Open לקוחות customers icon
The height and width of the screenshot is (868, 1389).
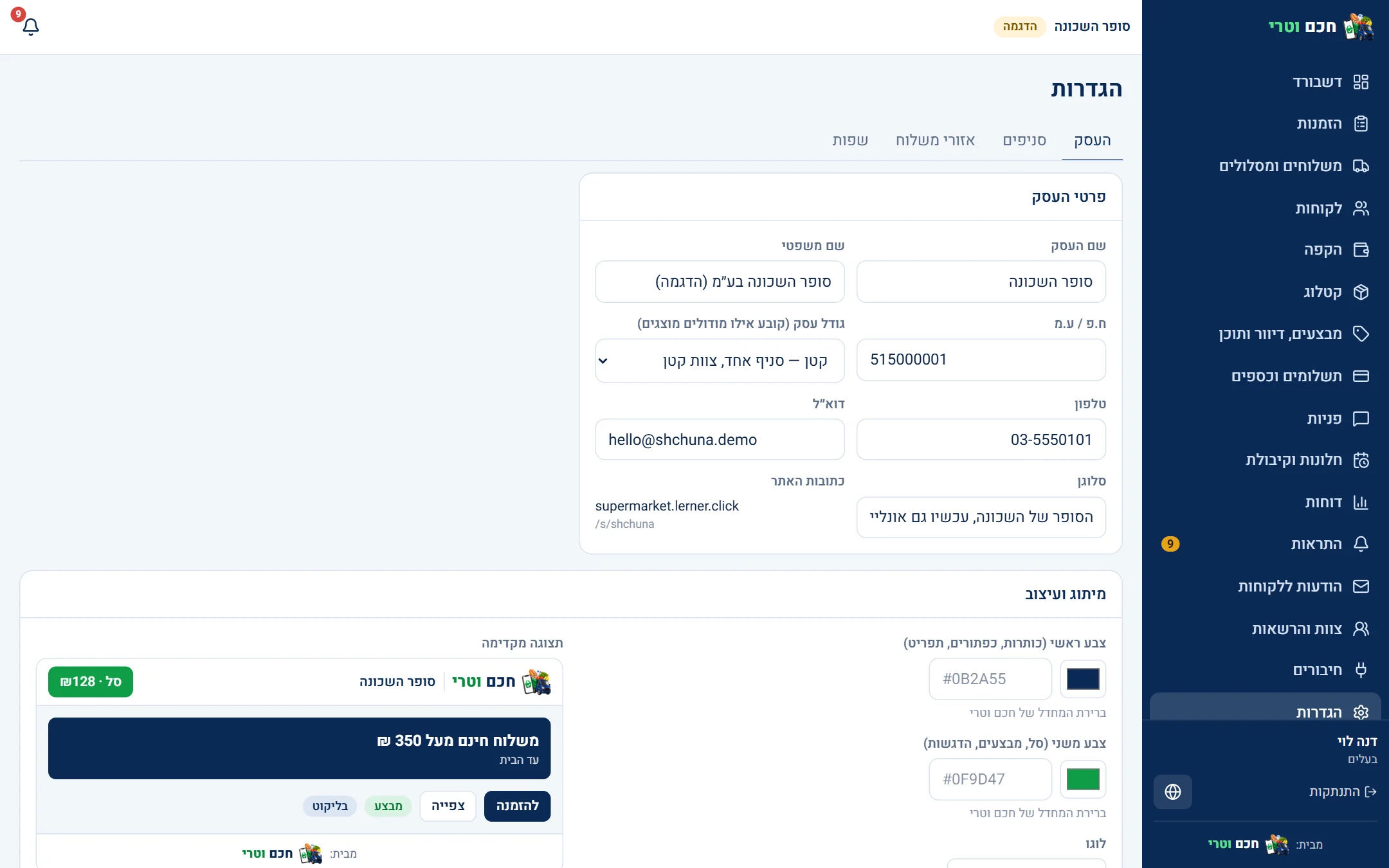pos(1361,208)
